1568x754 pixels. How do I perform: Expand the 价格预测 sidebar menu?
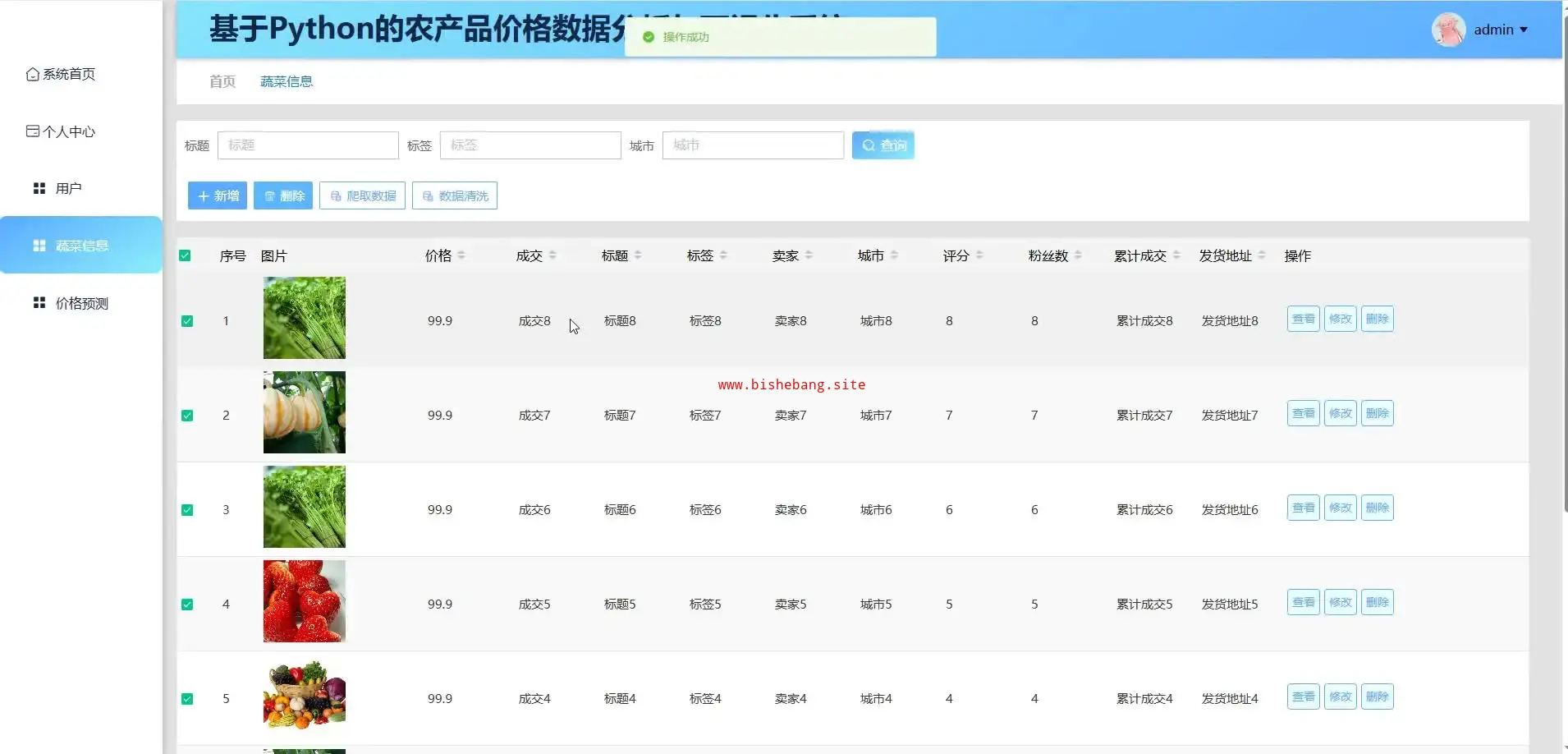tap(81, 303)
